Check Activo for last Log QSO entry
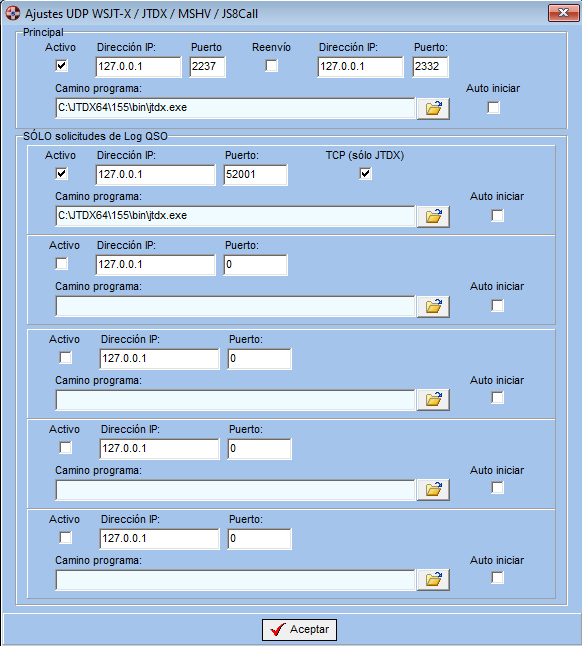The width and height of the screenshot is (582, 646). pos(65,537)
